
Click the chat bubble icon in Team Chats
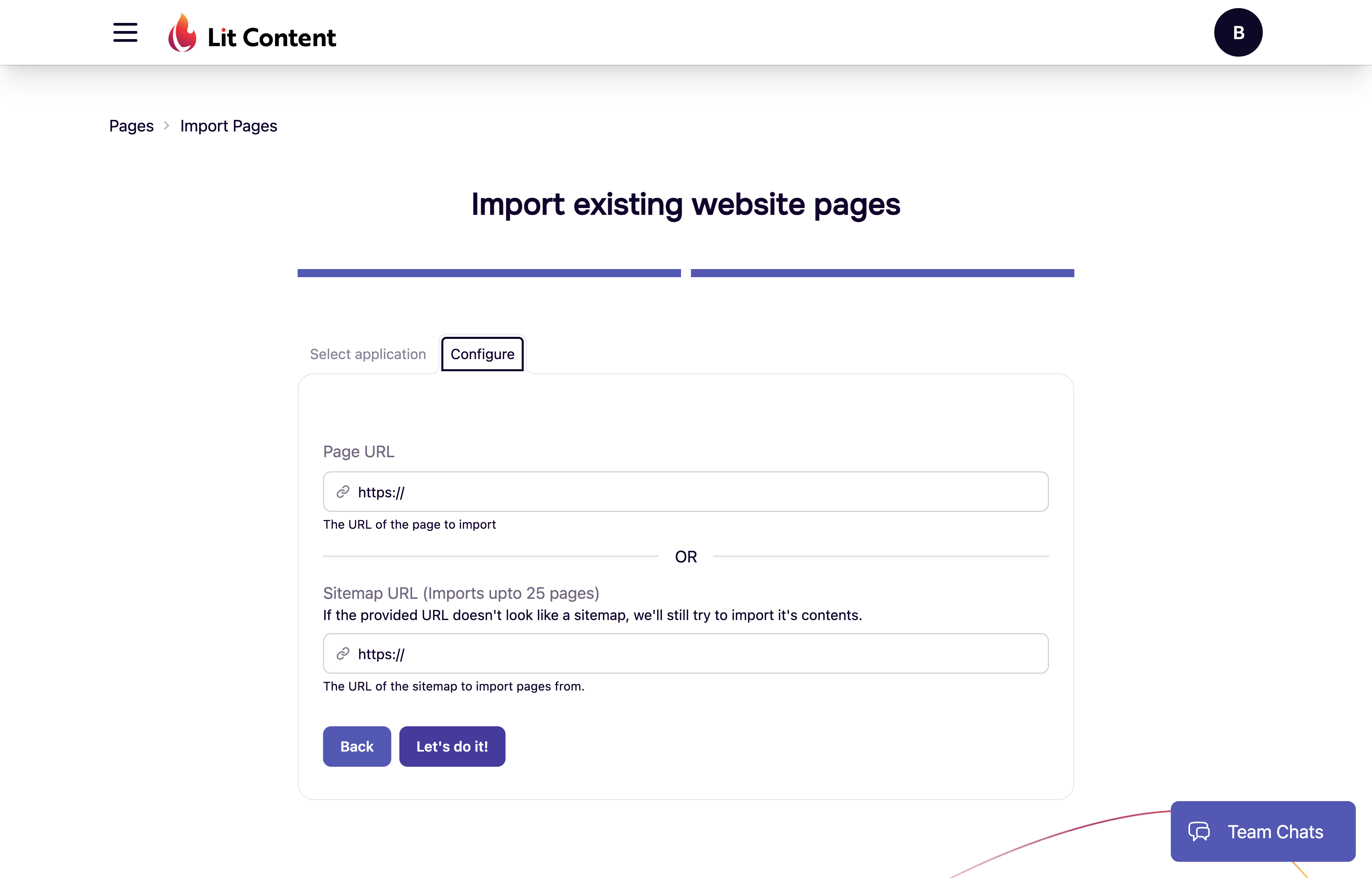click(1199, 832)
